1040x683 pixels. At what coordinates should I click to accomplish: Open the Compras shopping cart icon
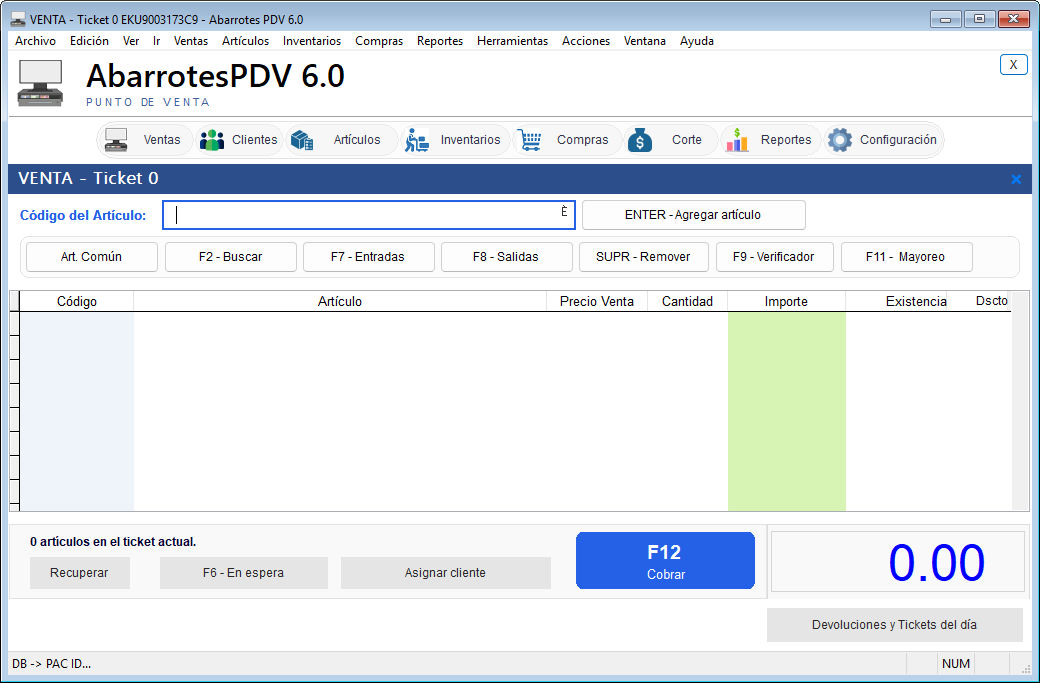tap(529, 140)
